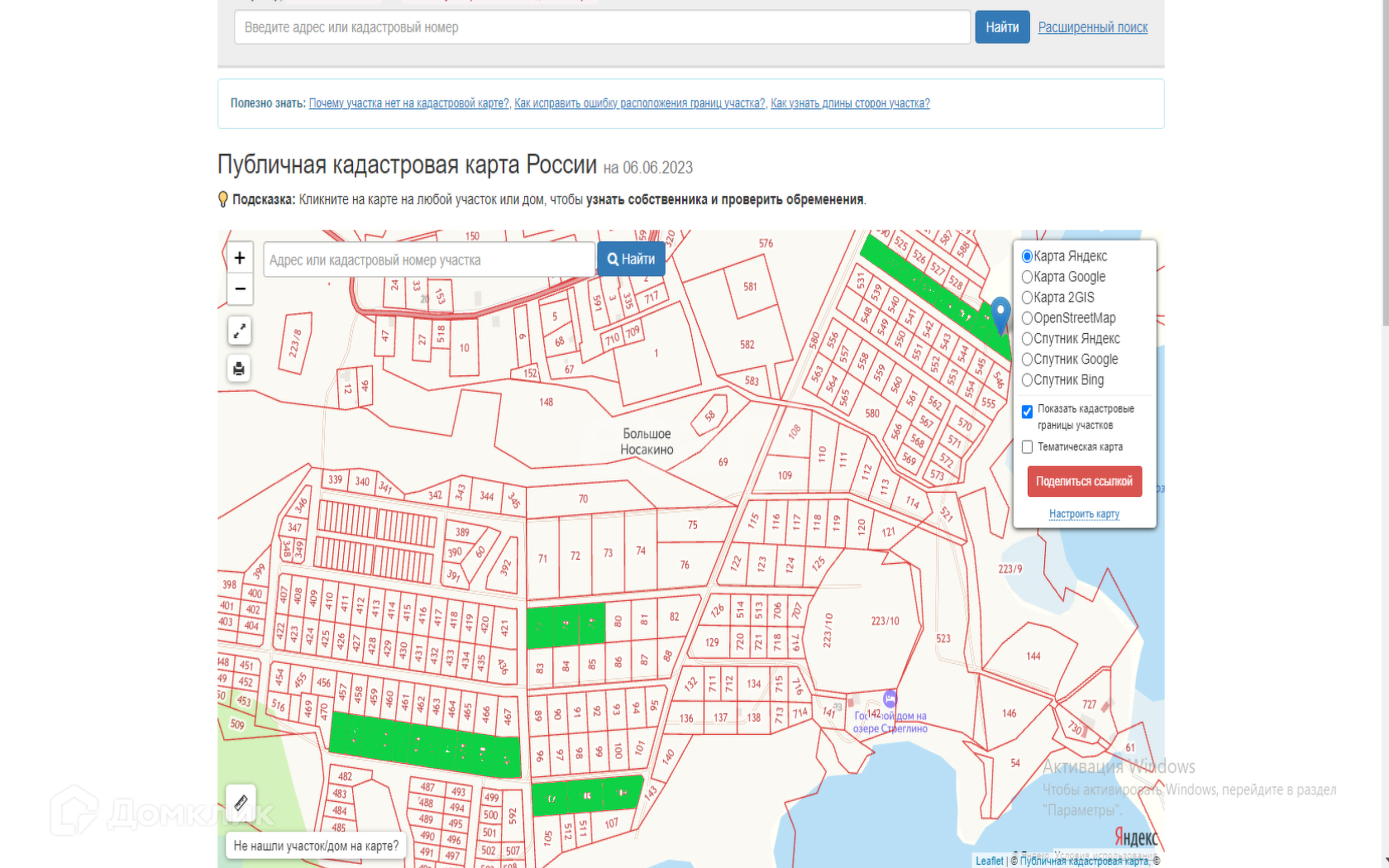
Task: Select parcel number 146 on the map
Action: pyautogui.click(x=1010, y=713)
